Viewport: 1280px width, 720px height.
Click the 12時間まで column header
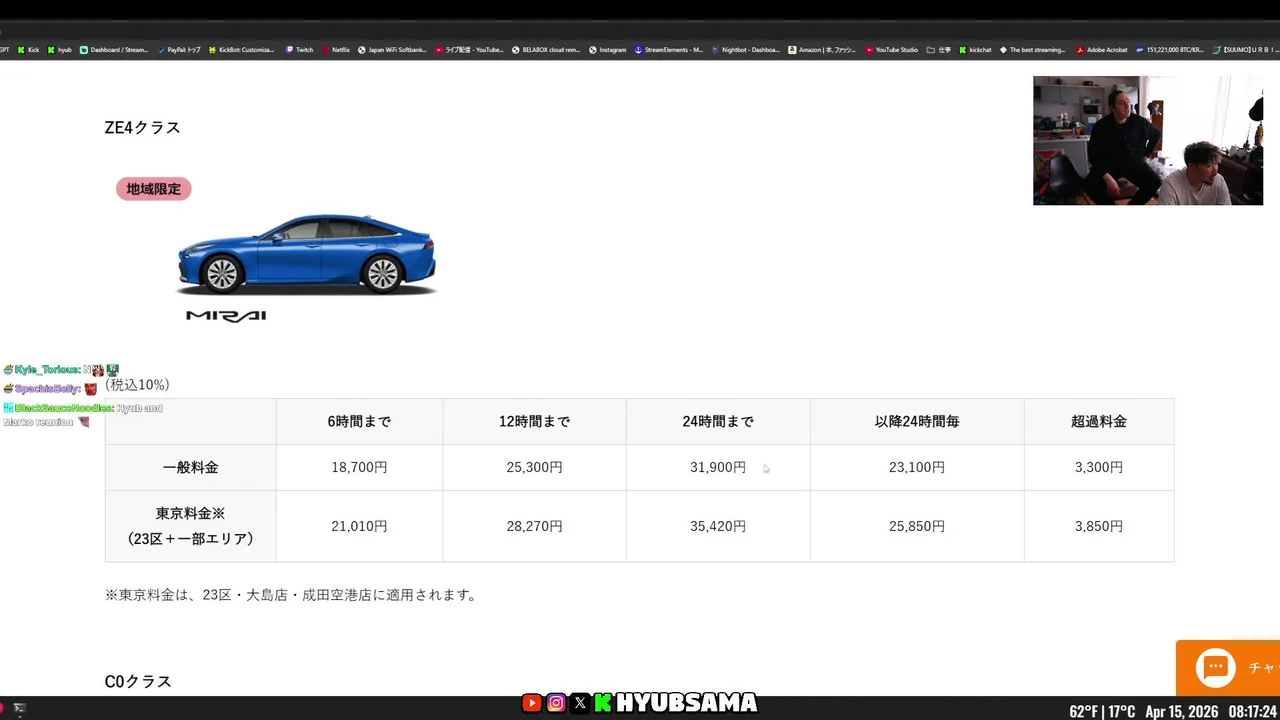[534, 422]
